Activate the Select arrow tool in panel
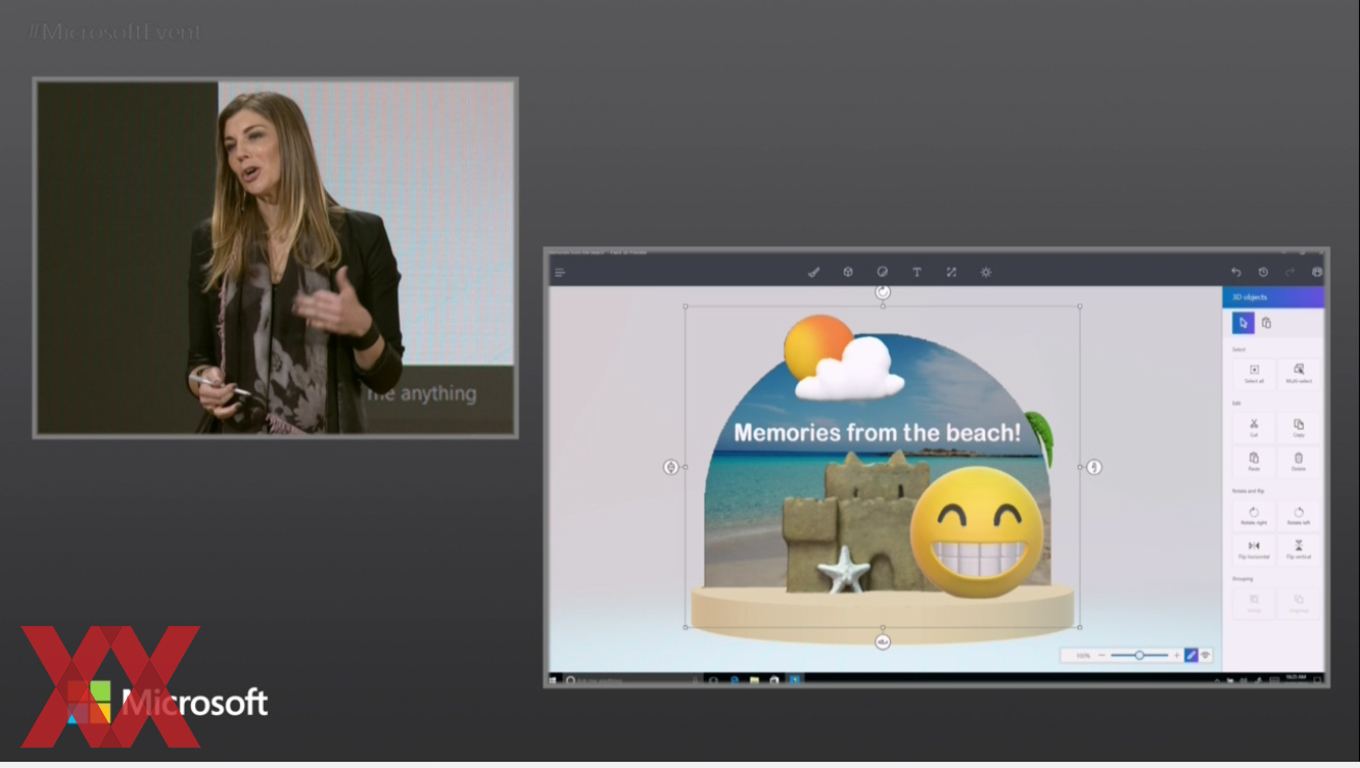 coord(1243,323)
